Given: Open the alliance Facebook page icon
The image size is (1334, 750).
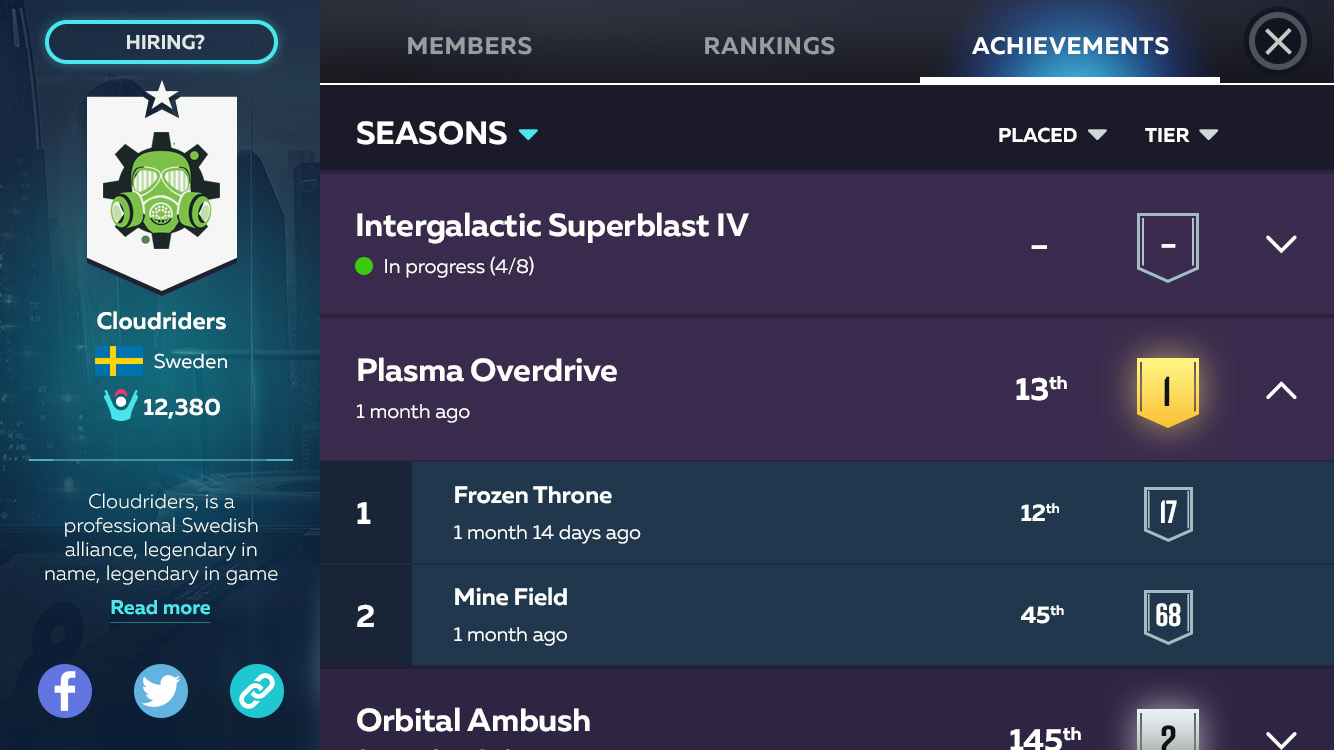Looking at the screenshot, I should coord(65,691).
